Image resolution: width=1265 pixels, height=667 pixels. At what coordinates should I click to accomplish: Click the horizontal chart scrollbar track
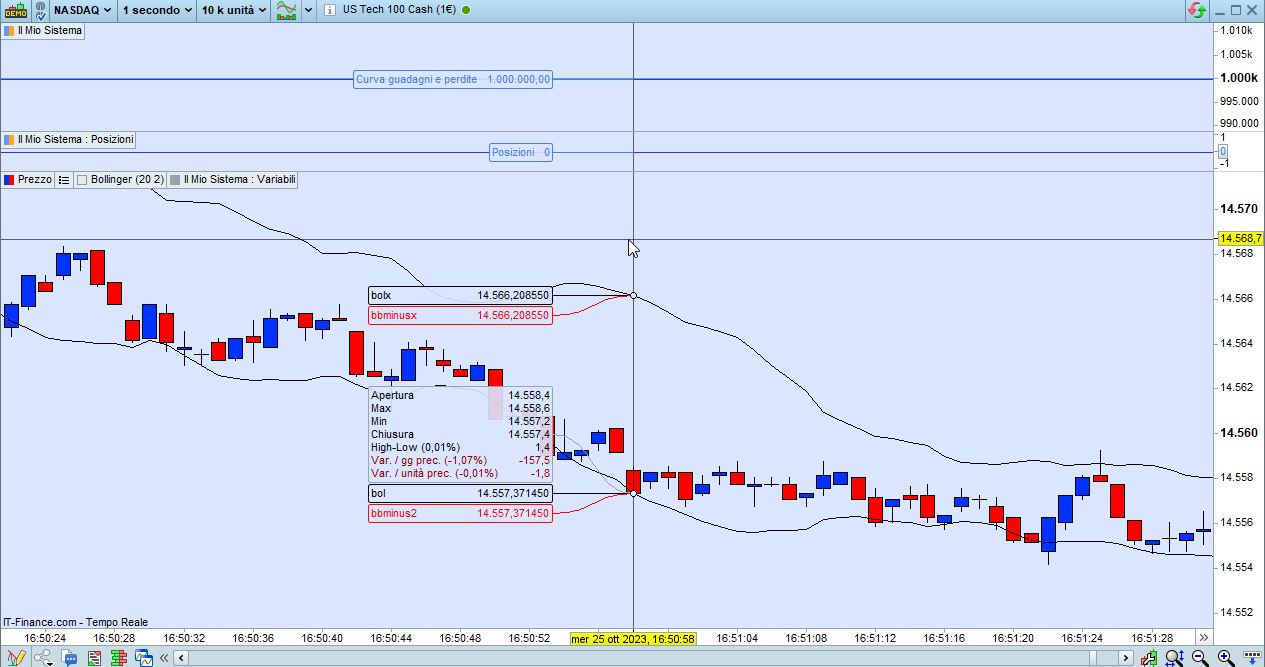[x=653, y=658]
